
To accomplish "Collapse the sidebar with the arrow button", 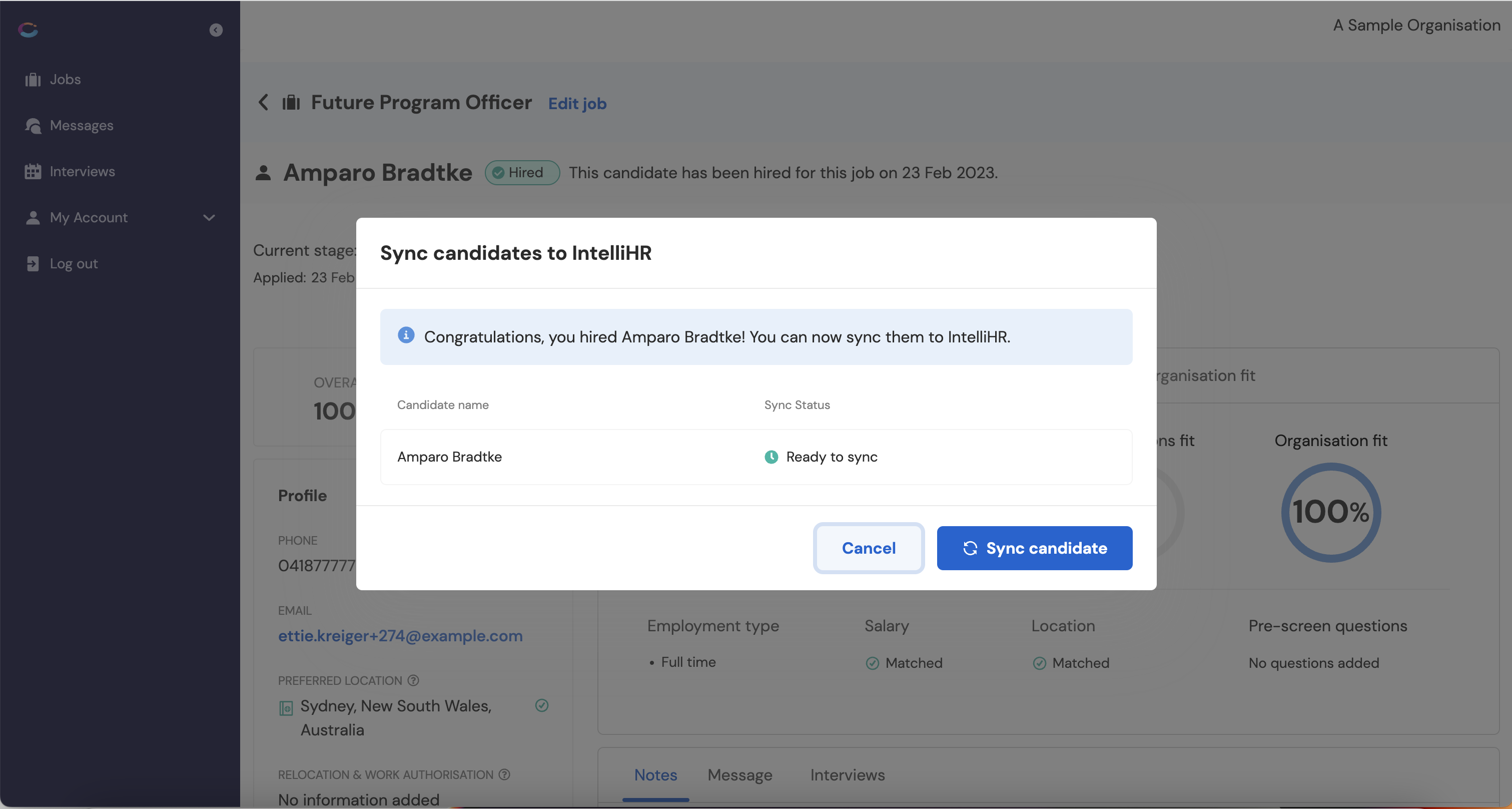I will 216,30.
